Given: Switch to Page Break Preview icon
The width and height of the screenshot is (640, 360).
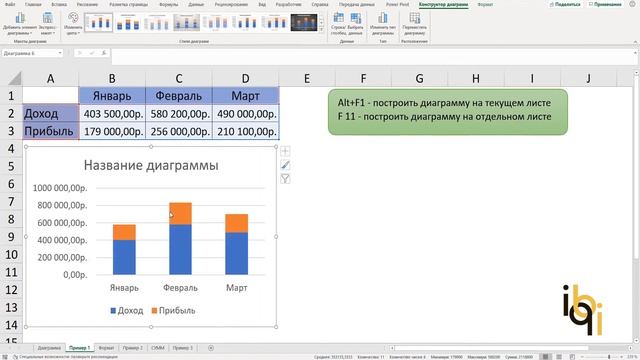Looking at the screenshot, I should pyautogui.click(x=572, y=357).
